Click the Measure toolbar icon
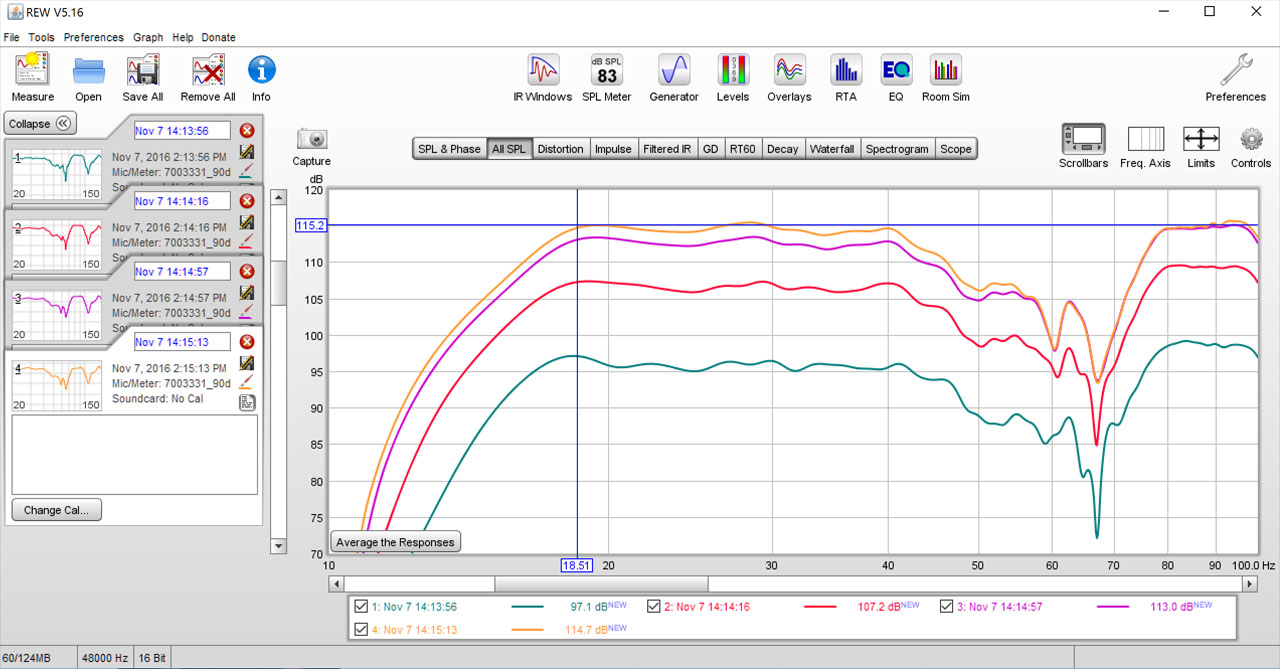This screenshot has height=669, width=1280. click(32, 77)
